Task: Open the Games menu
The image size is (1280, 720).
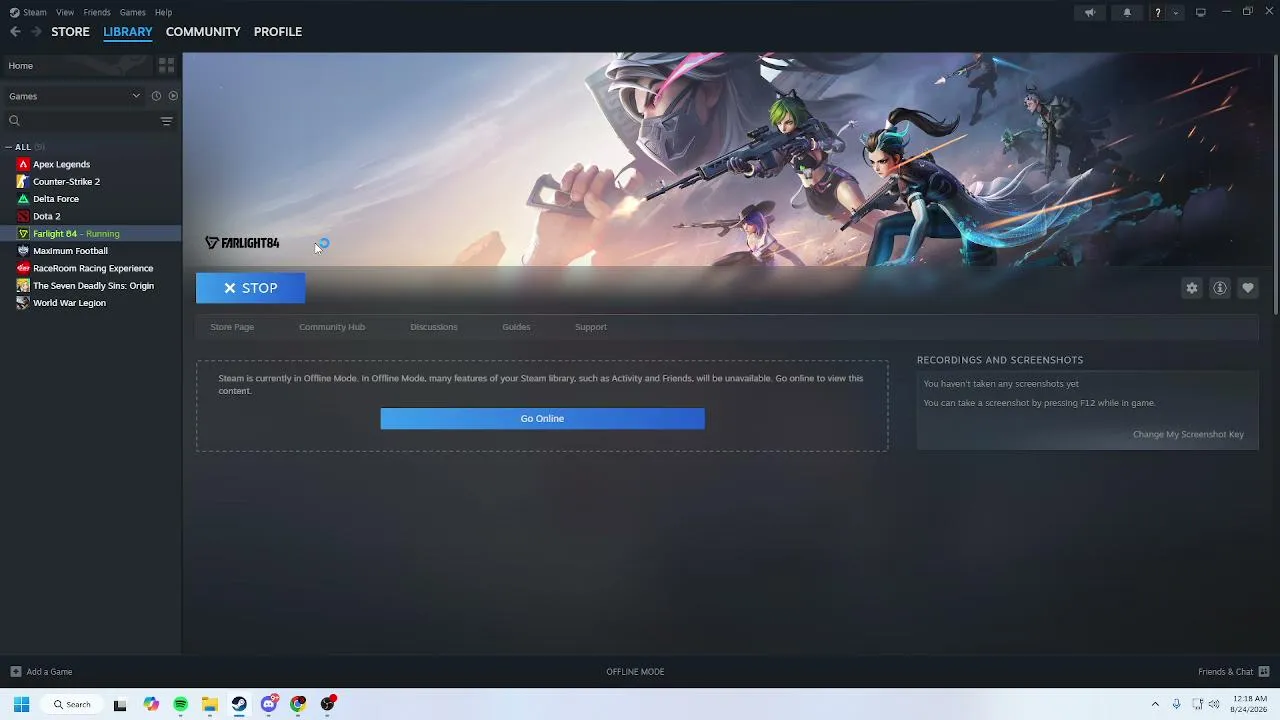Action: click(x=133, y=12)
